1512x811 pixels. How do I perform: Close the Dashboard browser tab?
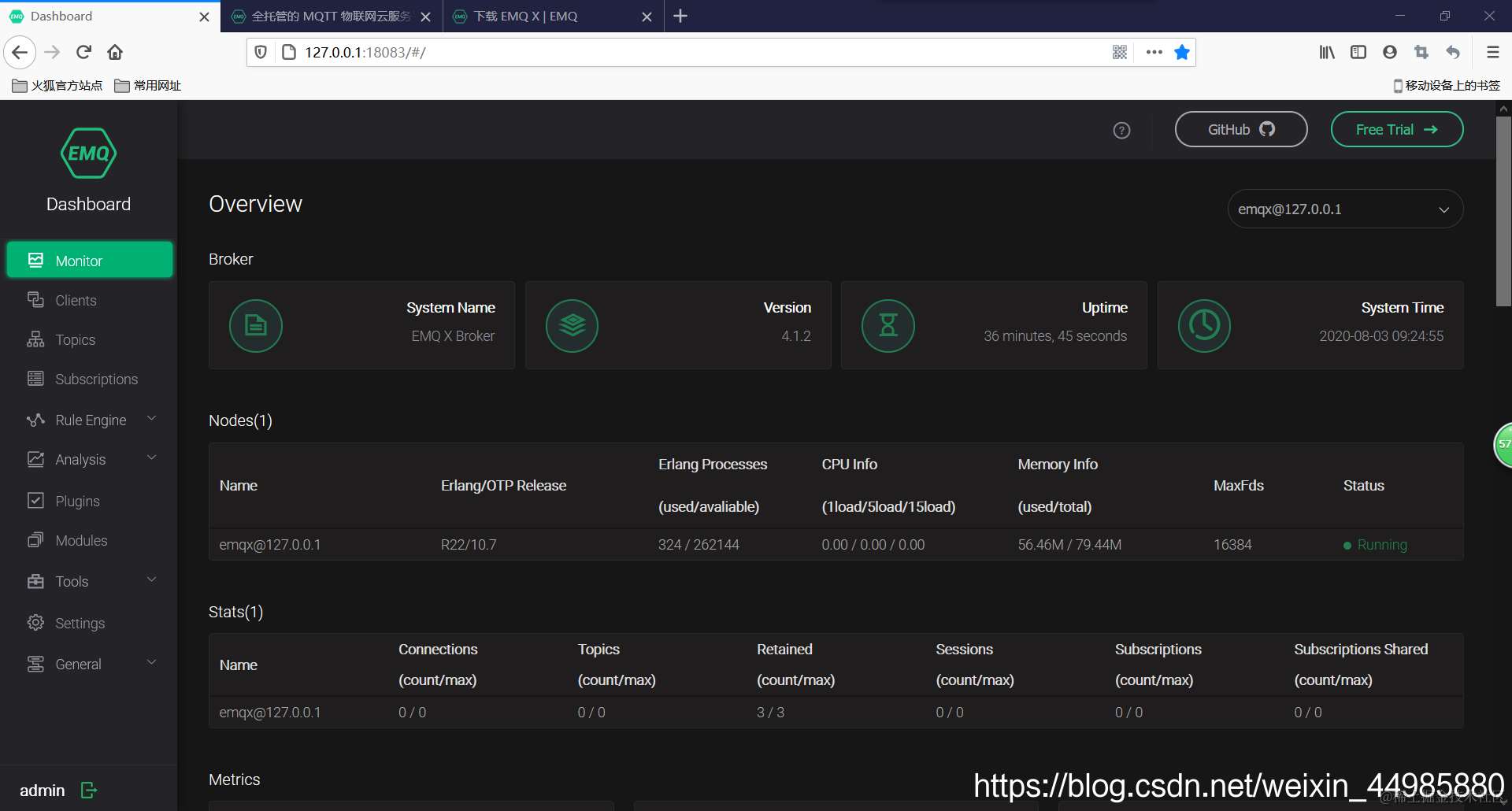click(204, 17)
